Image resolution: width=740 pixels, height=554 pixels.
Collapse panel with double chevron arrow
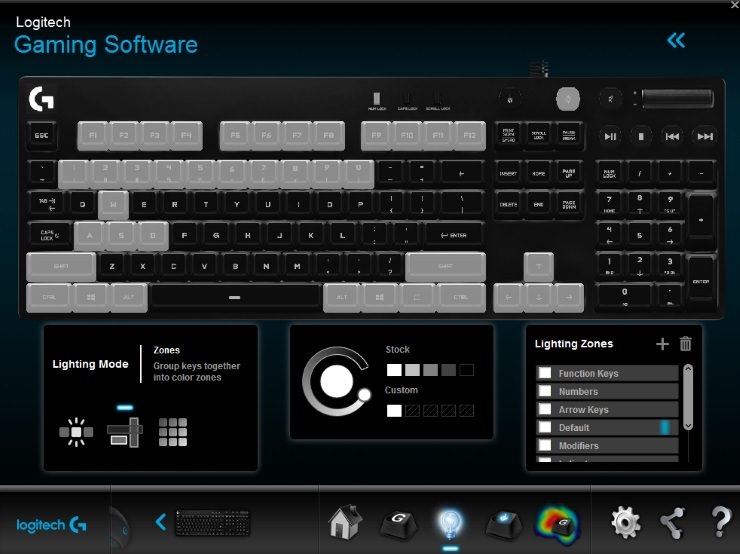[x=676, y=41]
